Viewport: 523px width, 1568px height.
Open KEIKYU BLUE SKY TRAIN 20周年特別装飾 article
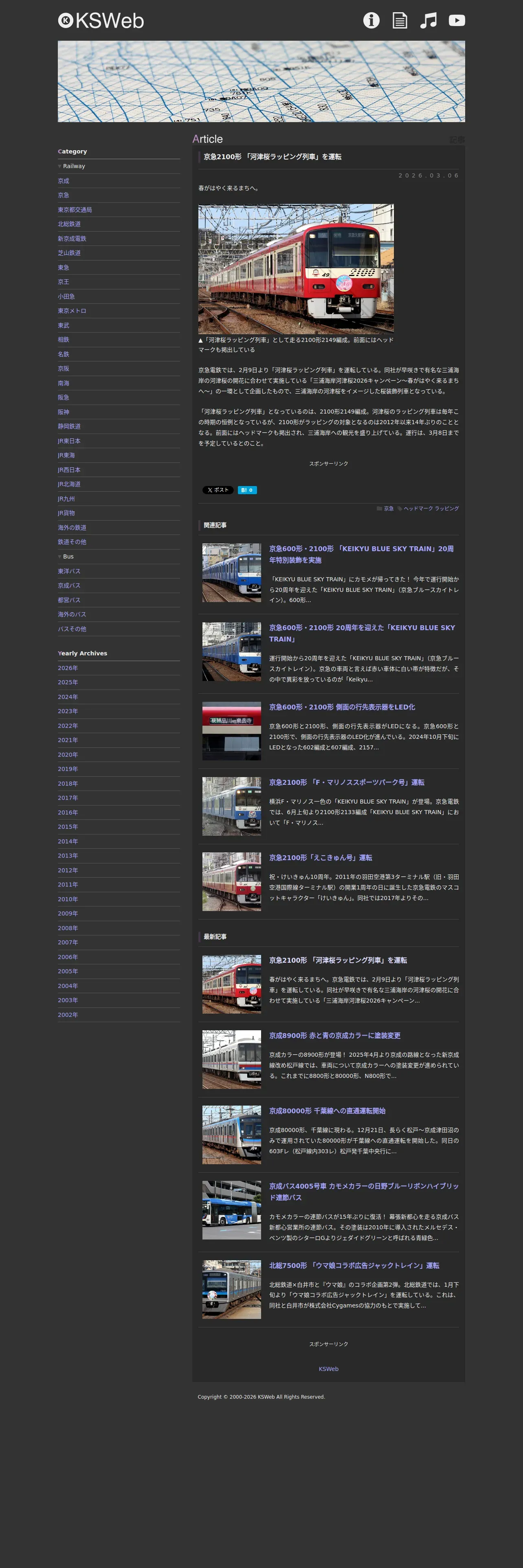[x=362, y=554]
